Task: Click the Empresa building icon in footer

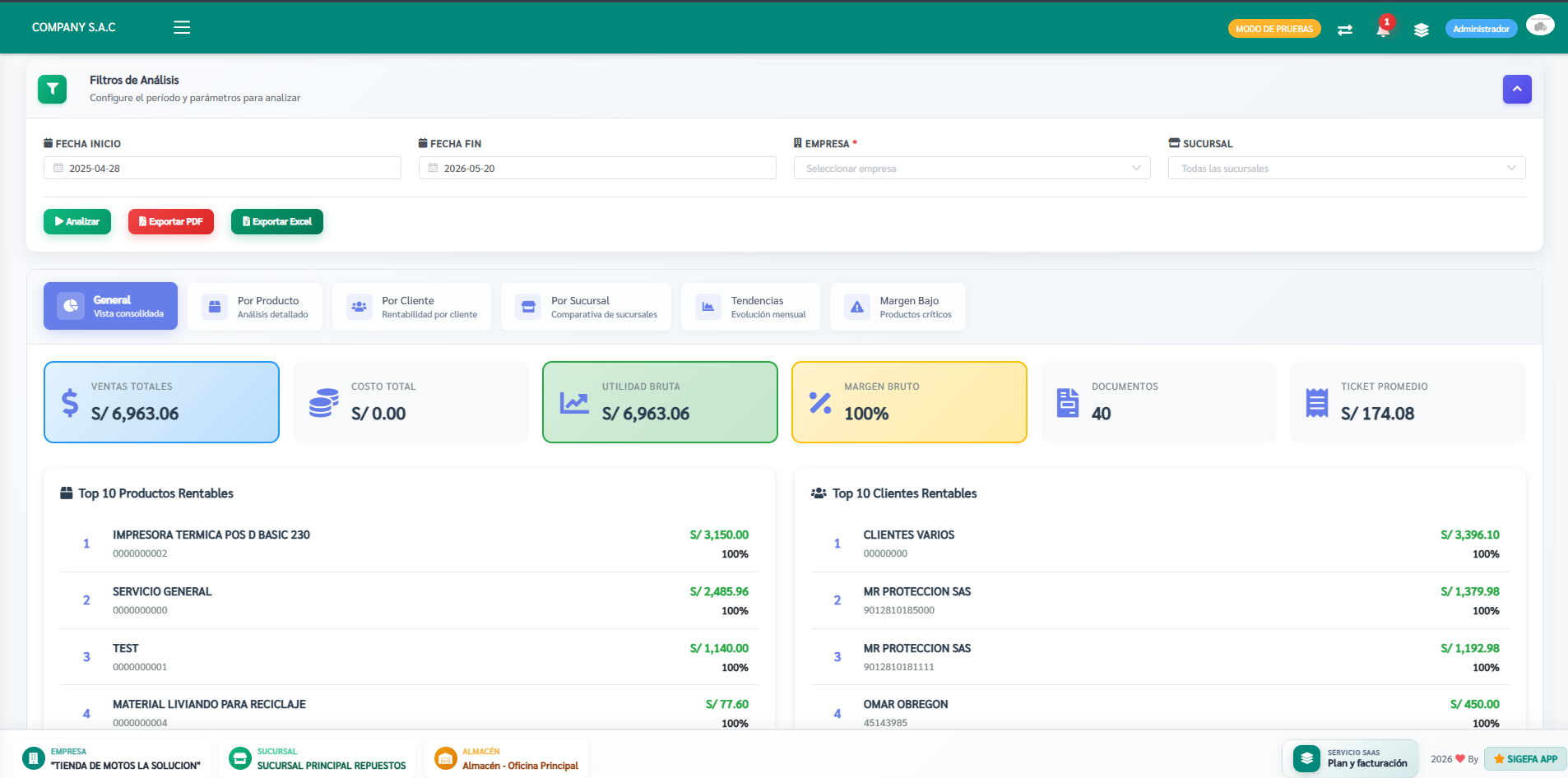Action: pos(34,758)
